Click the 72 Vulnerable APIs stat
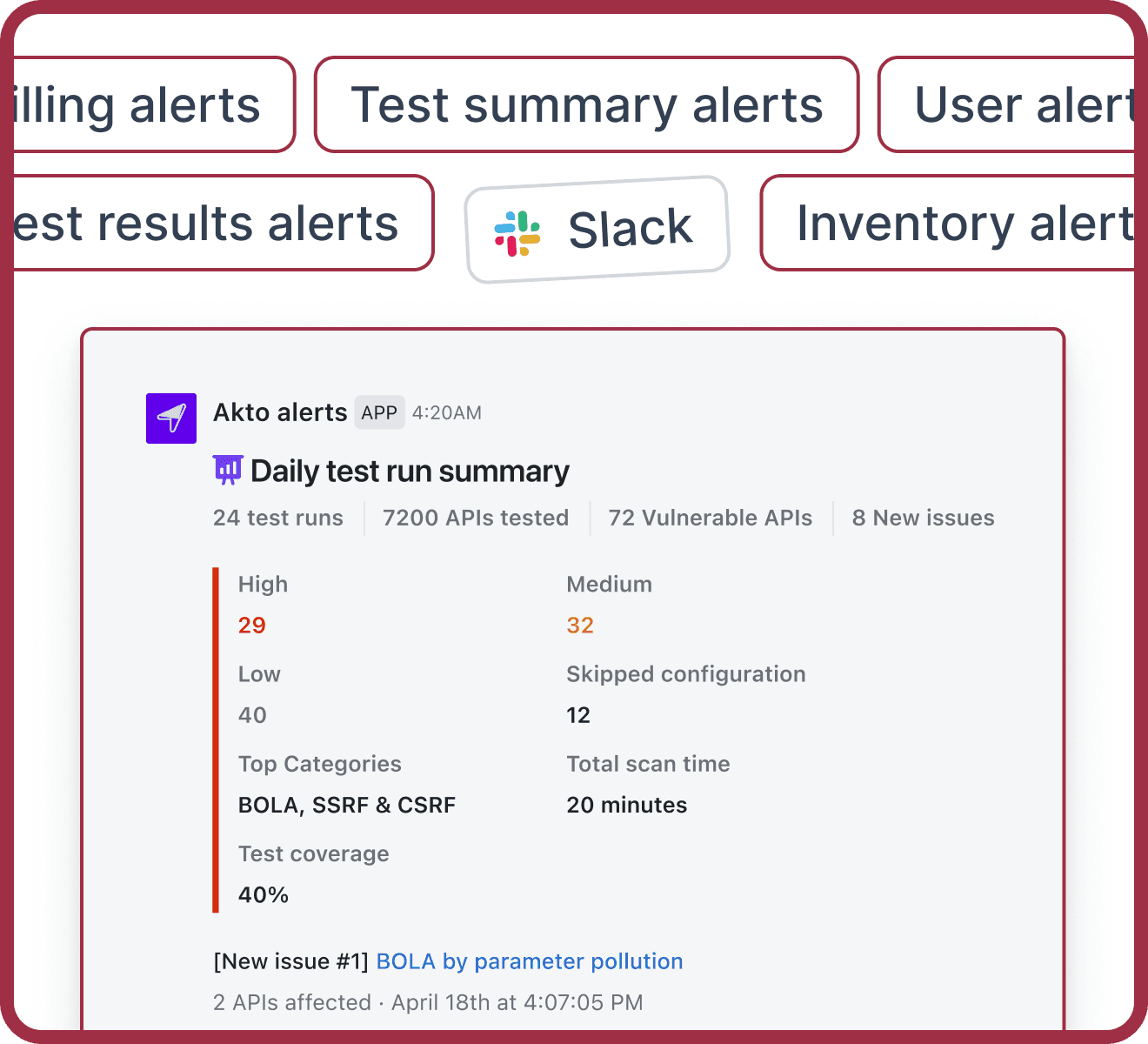1148x1044 pixels. (710, 518)
